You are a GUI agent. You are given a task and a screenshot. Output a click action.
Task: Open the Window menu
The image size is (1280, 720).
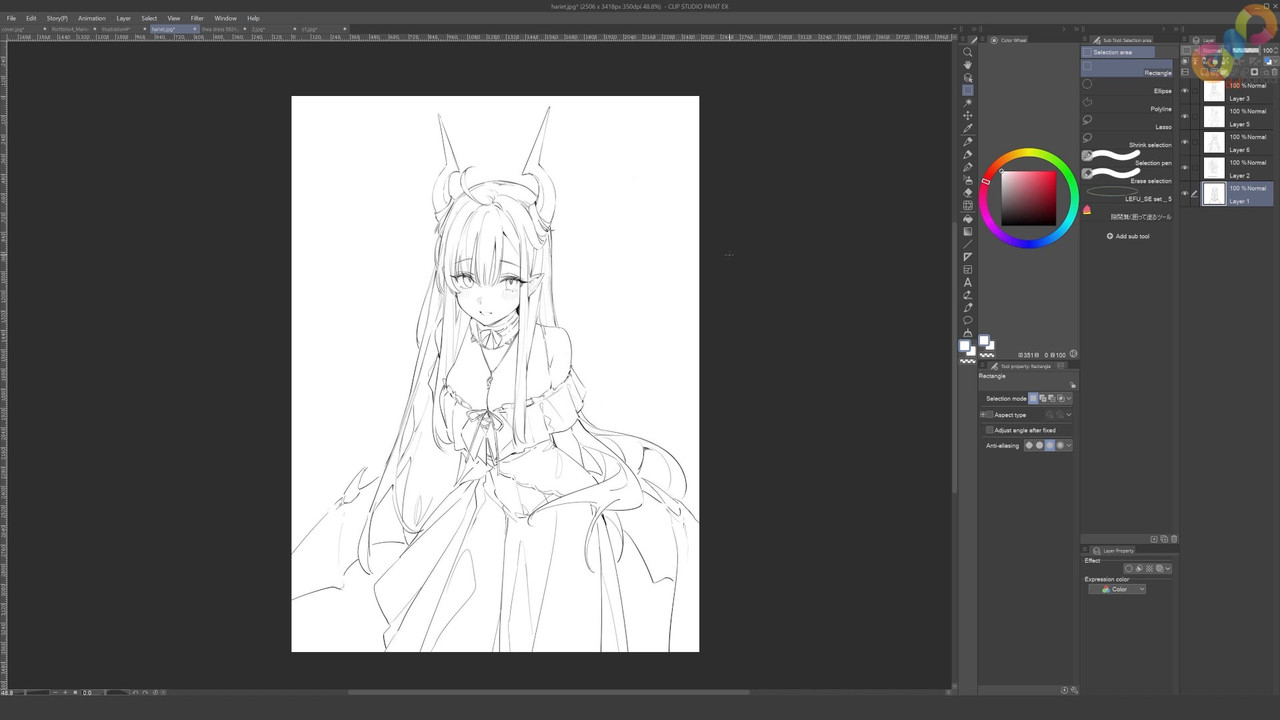[225, 18]
